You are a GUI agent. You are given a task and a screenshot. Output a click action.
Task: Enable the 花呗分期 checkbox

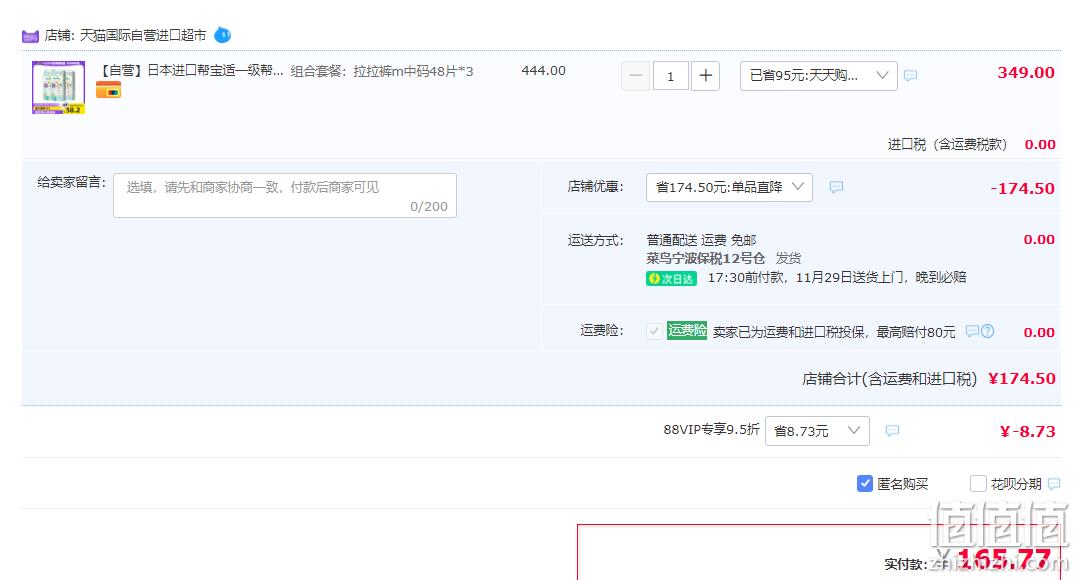click(x=978, y=484)
